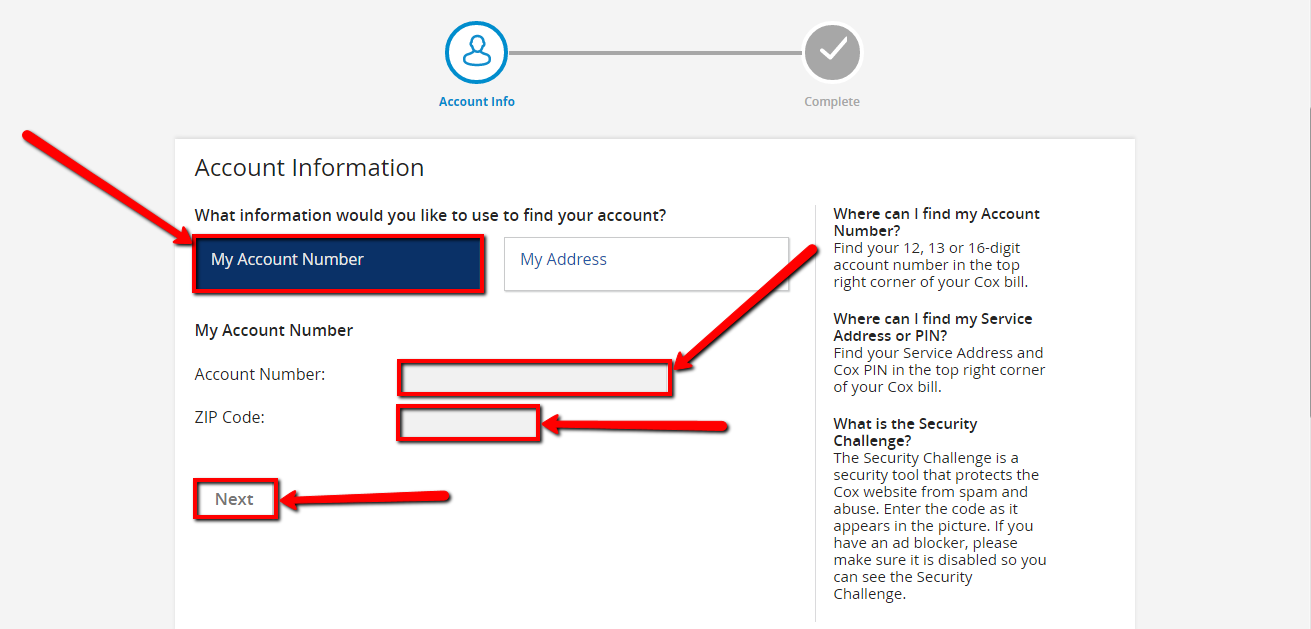Click the ZIP Code input box
This screenshot has height=629, width=1311.
click(x=468, y=423)
